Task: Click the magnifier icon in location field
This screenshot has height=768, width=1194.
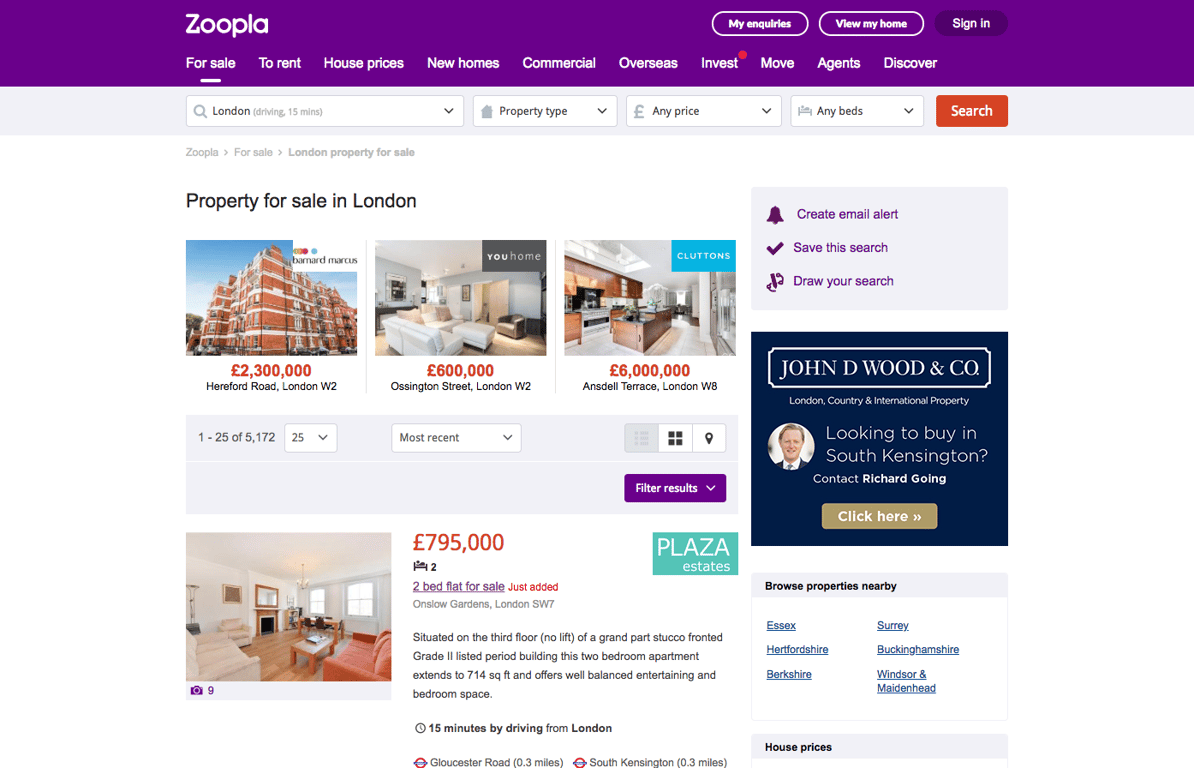Action: pos(200,111)
